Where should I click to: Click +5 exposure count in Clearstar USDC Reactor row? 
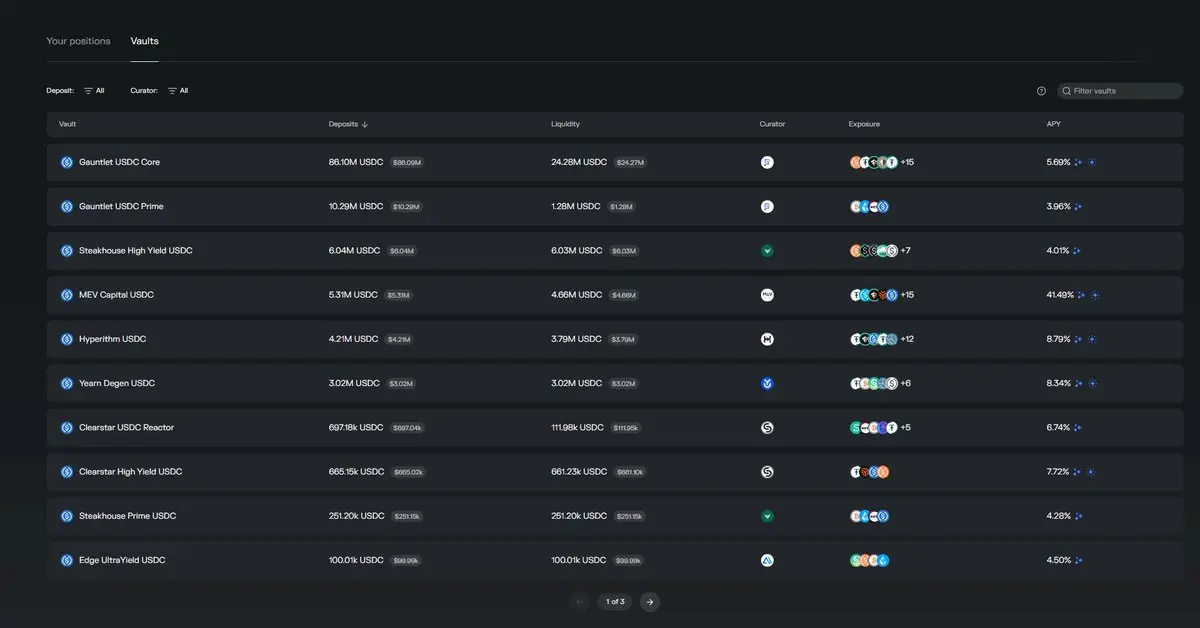pyautogui.click(x=905, y=427)
